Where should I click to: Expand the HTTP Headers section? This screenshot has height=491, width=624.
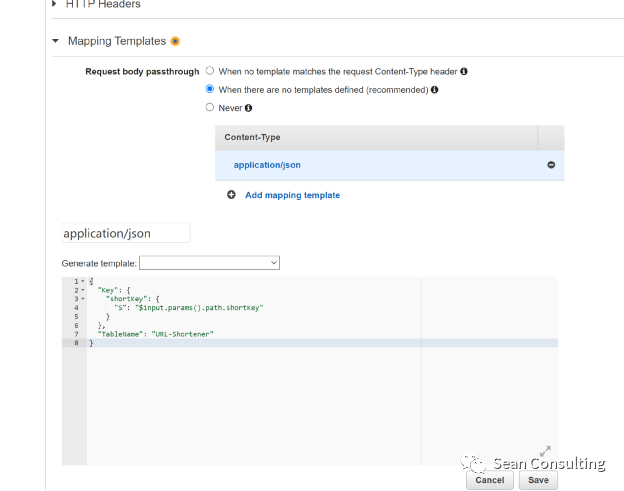55,4
